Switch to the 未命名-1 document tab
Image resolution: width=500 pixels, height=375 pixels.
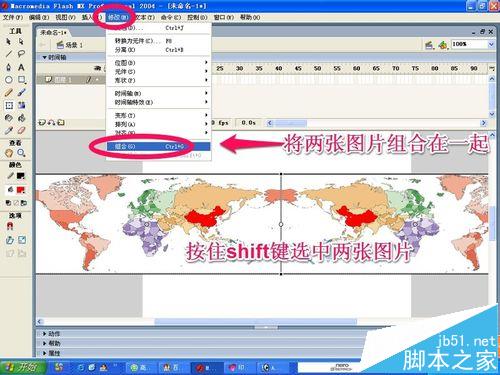pos(53,32)
